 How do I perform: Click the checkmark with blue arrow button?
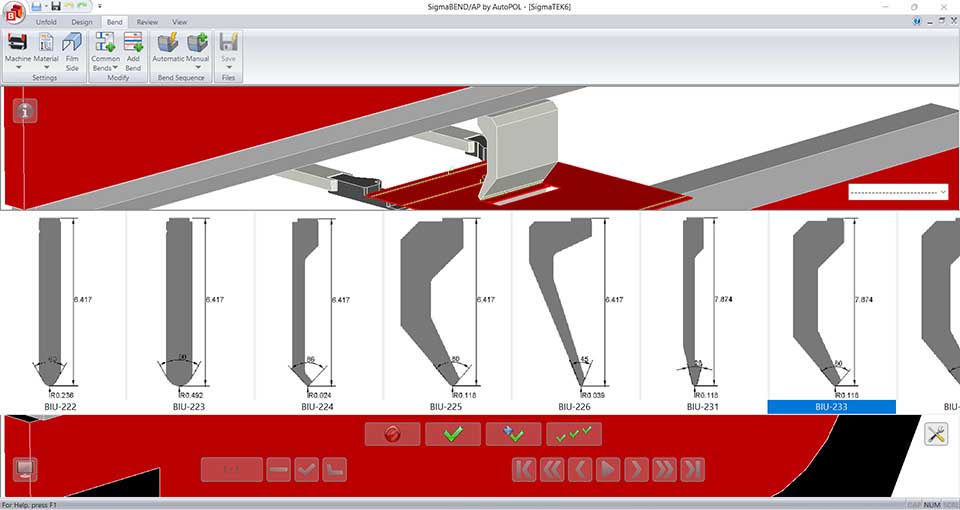(514, 434)
